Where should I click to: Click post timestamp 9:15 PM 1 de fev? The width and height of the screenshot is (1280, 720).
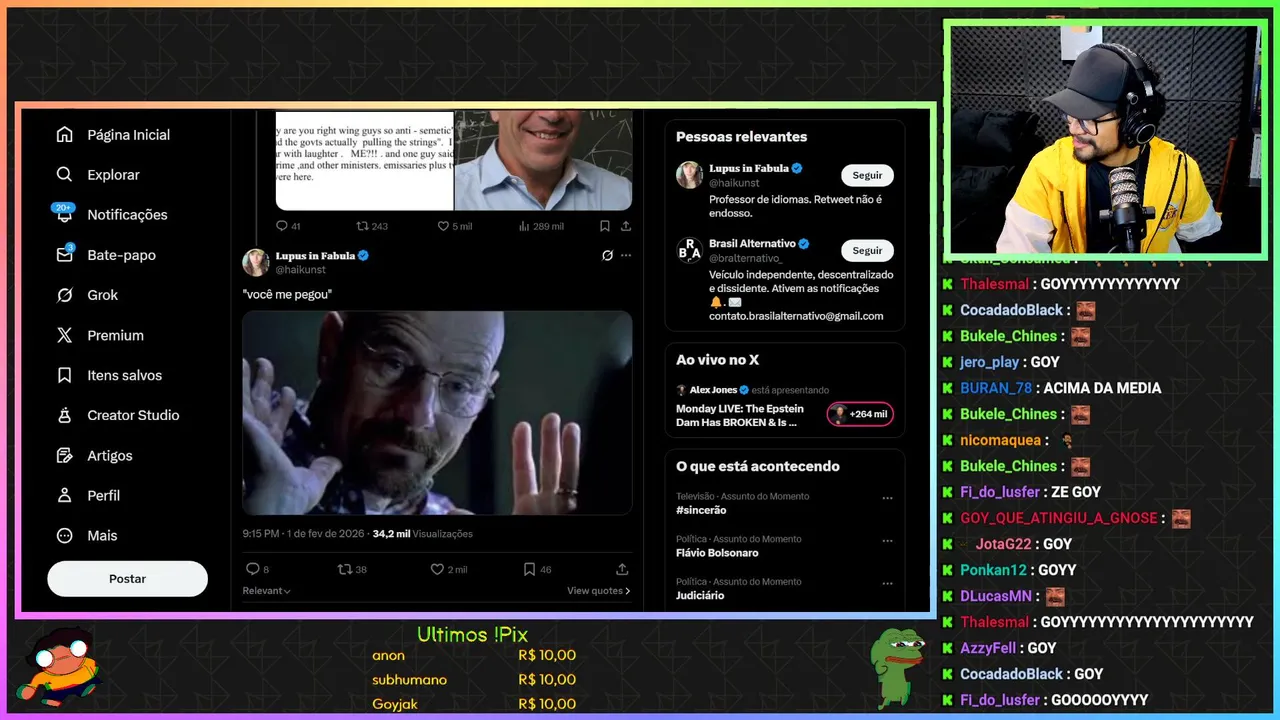303,534
